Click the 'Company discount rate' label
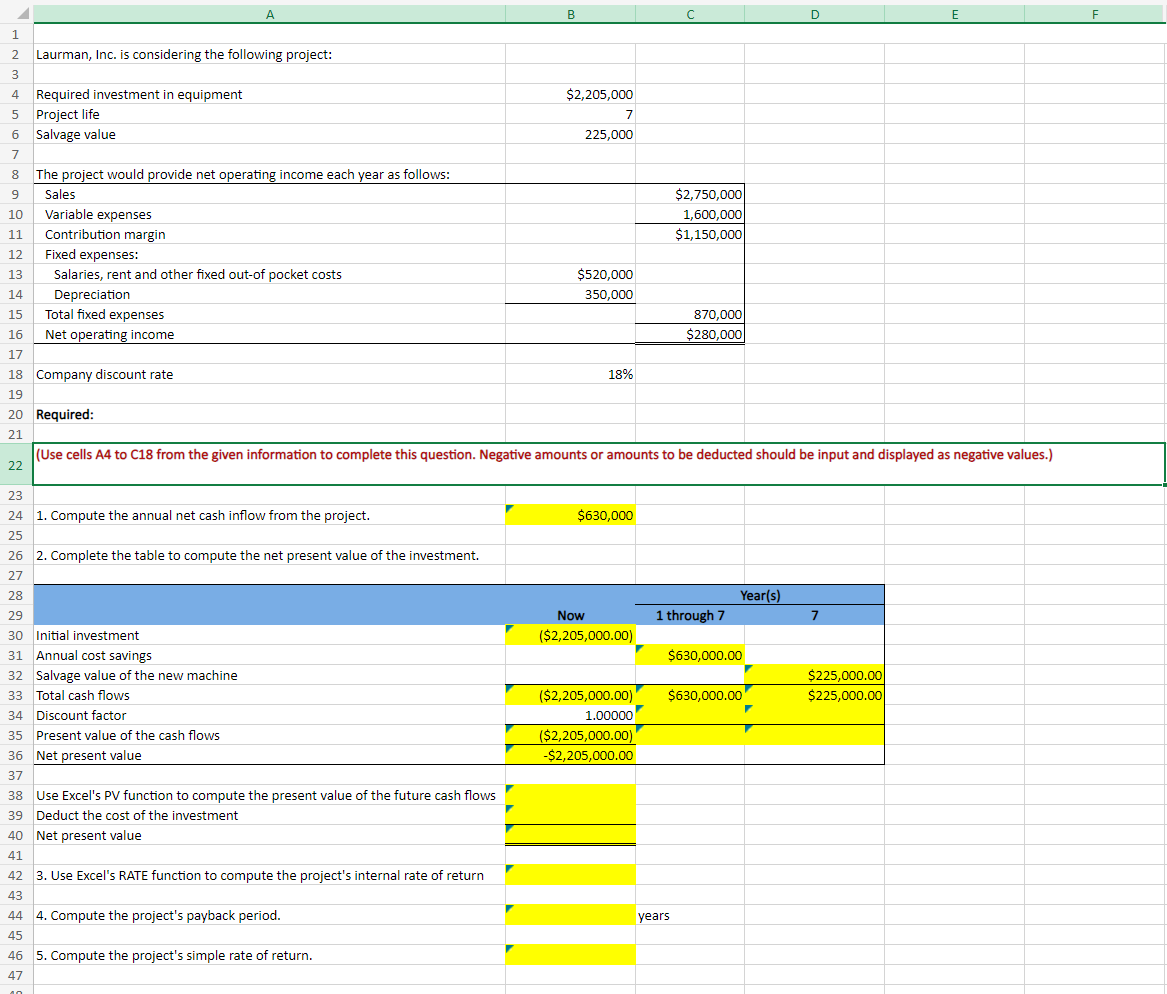Image resolution: width=1167 pixels, height=994 pixels. [104, 374]
